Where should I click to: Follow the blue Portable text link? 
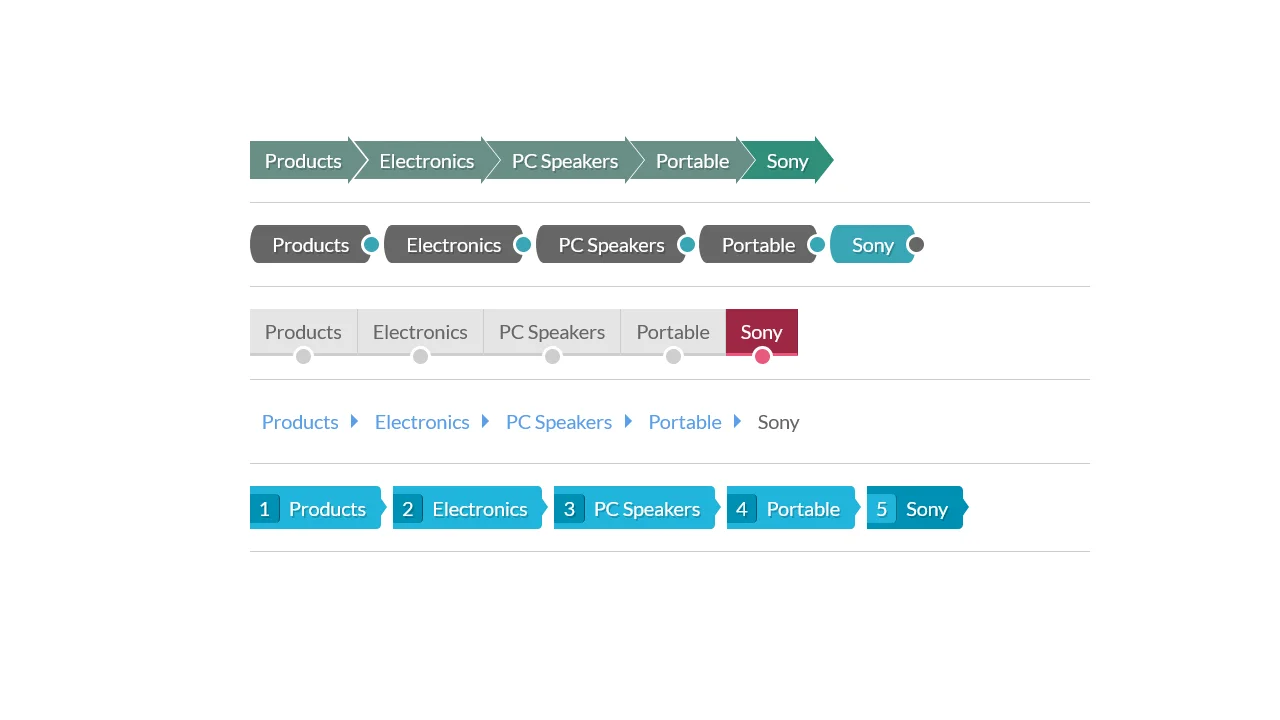tap(685, 422)
